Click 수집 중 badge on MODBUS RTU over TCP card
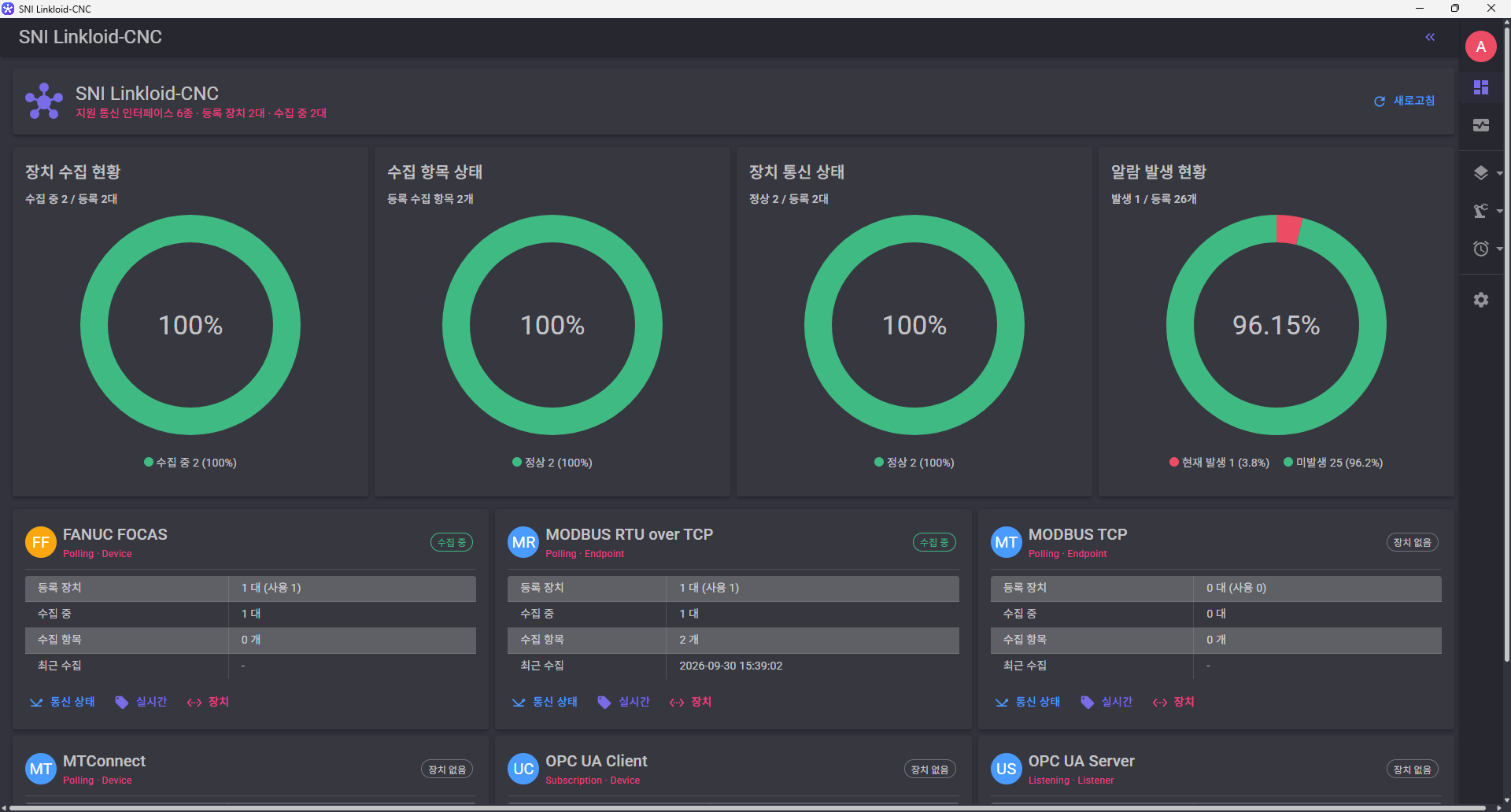Screen dimensions: 1511x812 pyautogui.click(x=934, y=542)
